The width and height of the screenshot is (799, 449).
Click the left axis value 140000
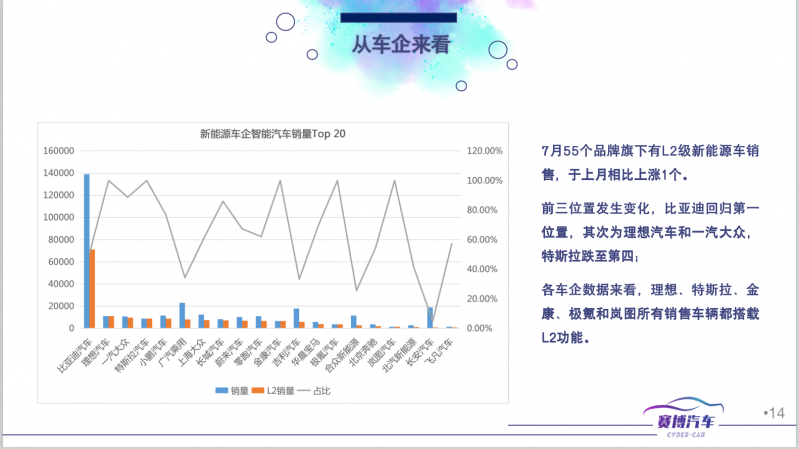tap(59, 173)
